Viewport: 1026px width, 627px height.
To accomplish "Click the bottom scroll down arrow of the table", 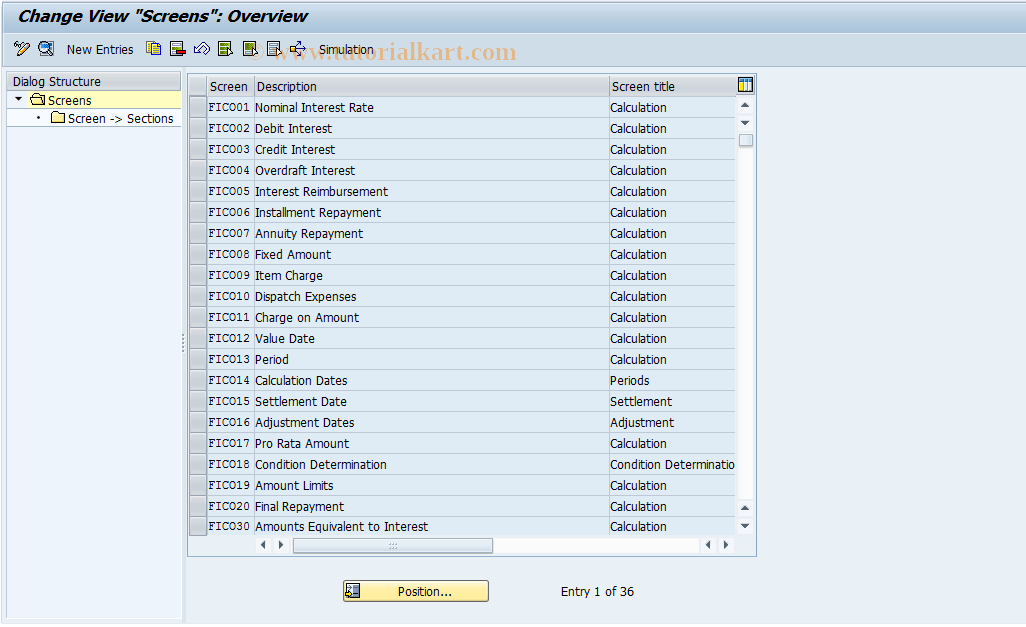I will [x=745, y=526].
